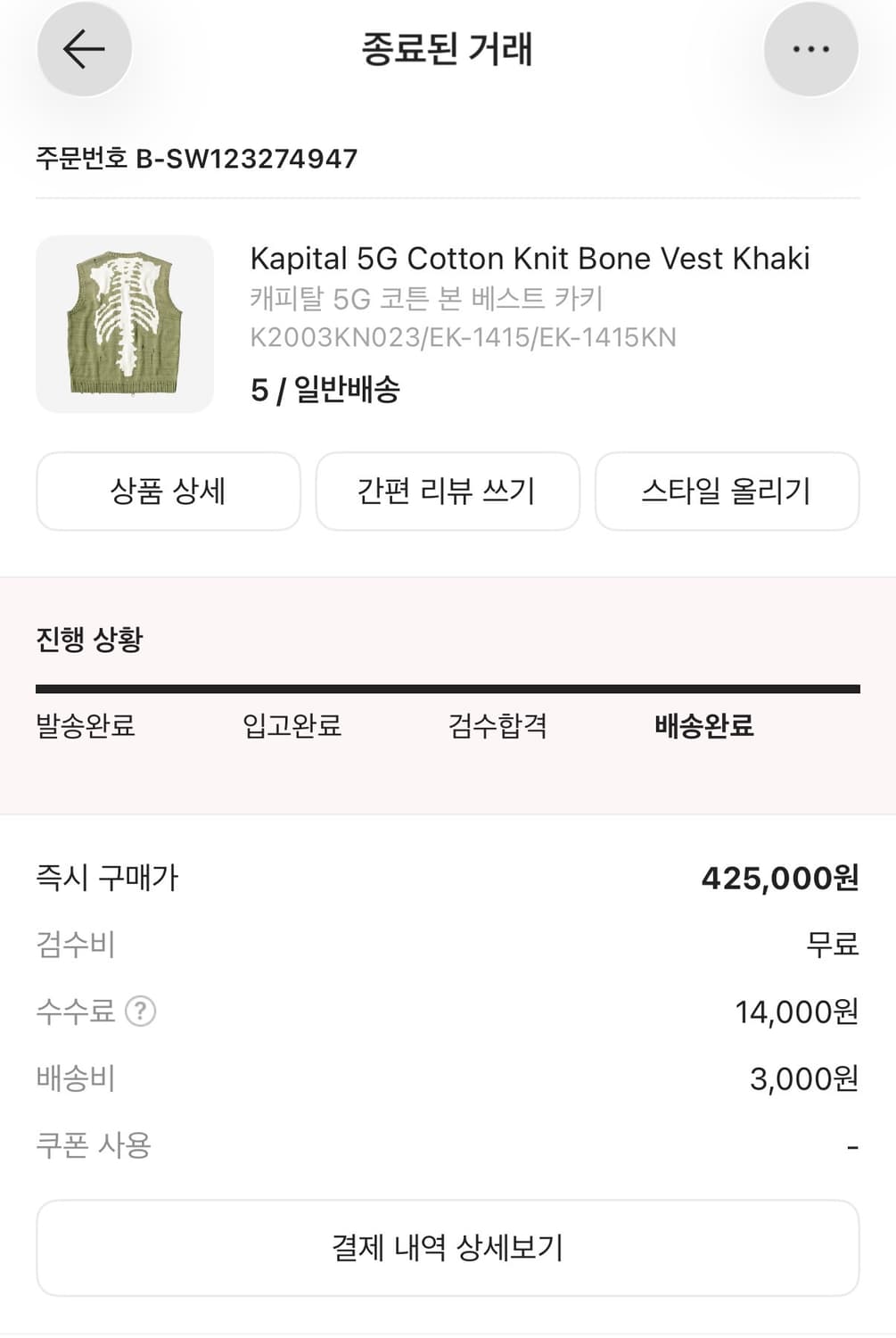
Task: Click the product thumbnail image of the vest
Action: [x=125, y=324]
